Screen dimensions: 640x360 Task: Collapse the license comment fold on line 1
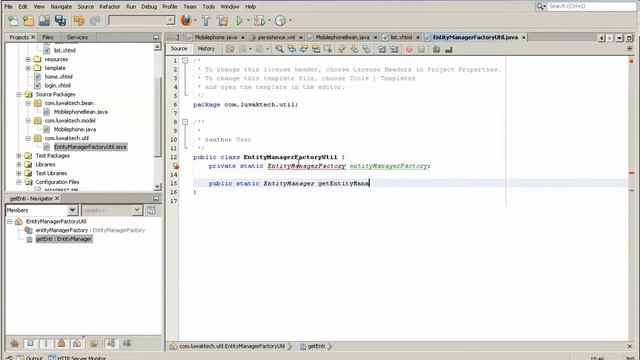[x=185, y=60]
